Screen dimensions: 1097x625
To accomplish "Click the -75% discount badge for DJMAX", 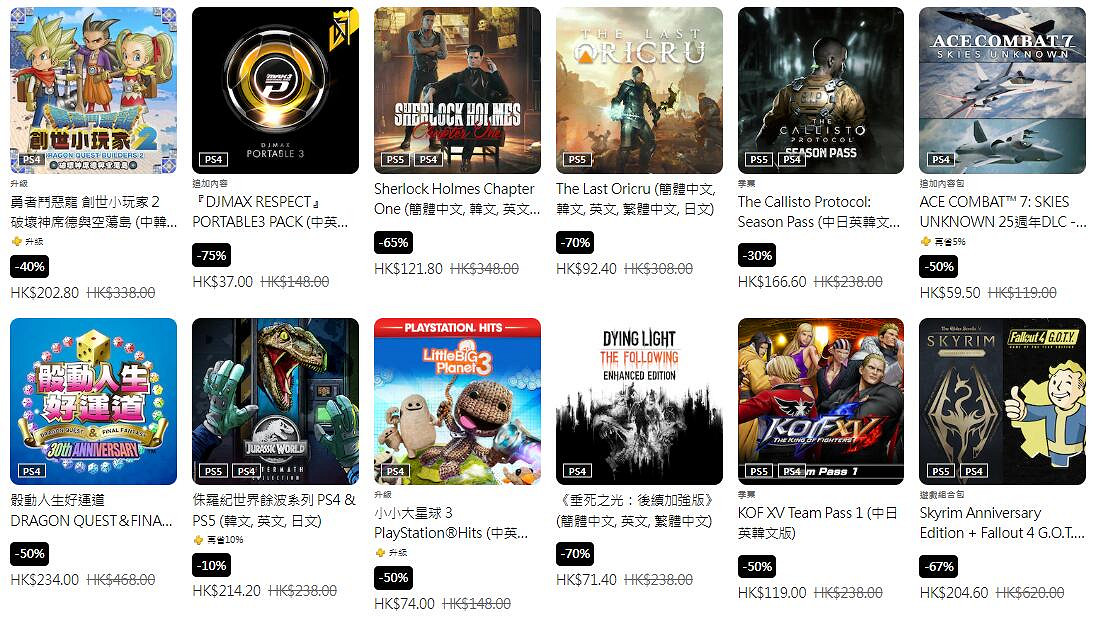I will [x=211, y=255].
